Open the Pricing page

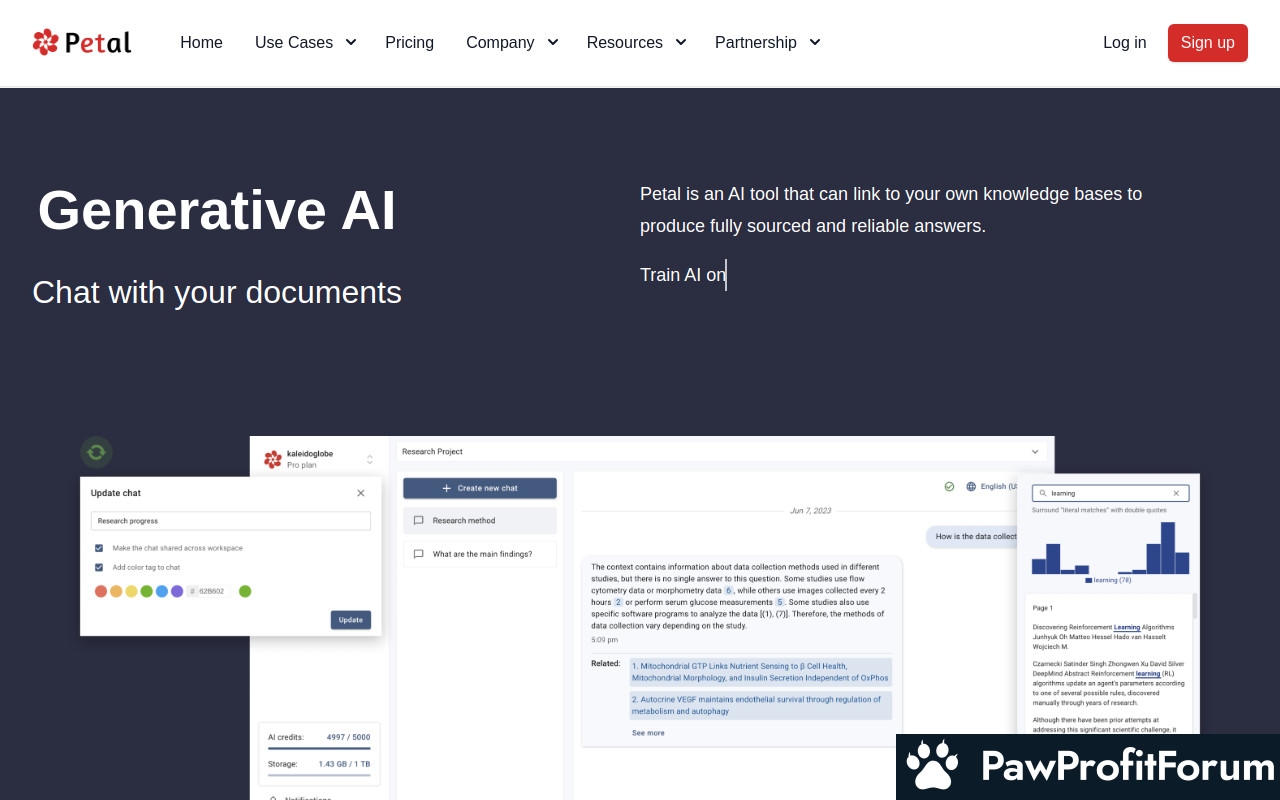pos(409,42)
